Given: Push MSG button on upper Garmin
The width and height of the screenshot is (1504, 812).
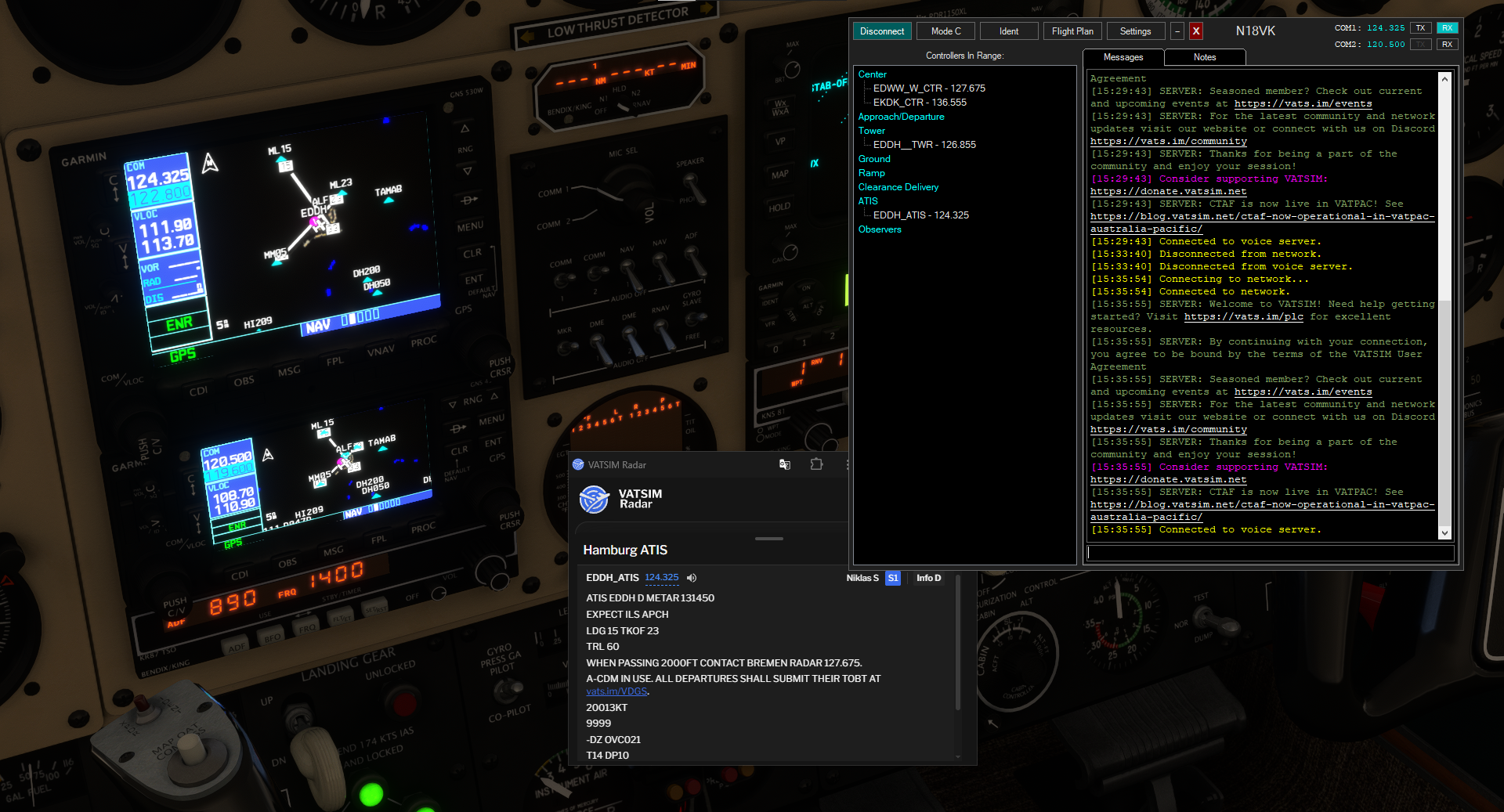Looking at the screenshot, I should point(289,371).
